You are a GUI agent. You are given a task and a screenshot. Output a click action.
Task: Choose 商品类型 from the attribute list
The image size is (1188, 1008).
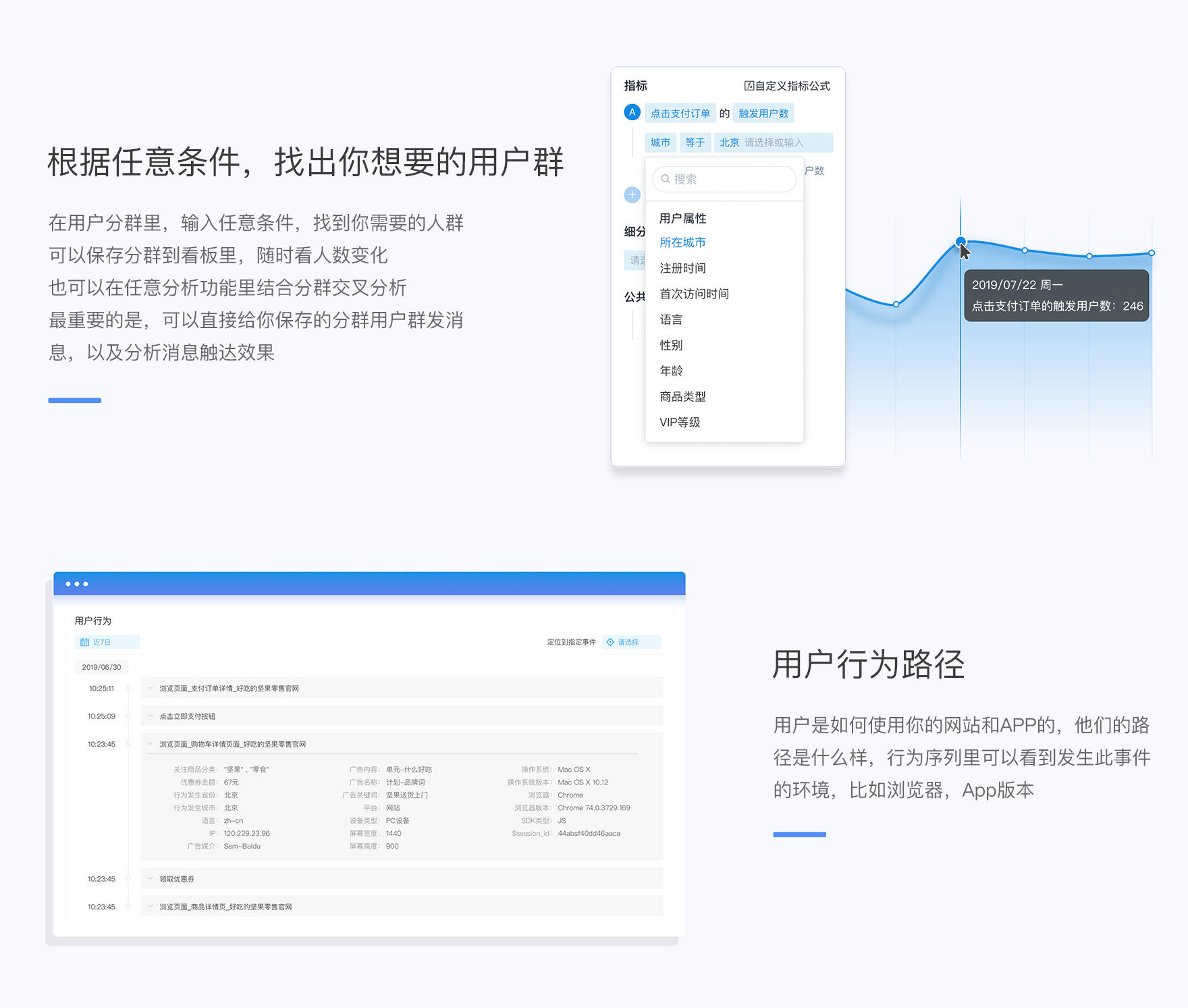[682, 396]
